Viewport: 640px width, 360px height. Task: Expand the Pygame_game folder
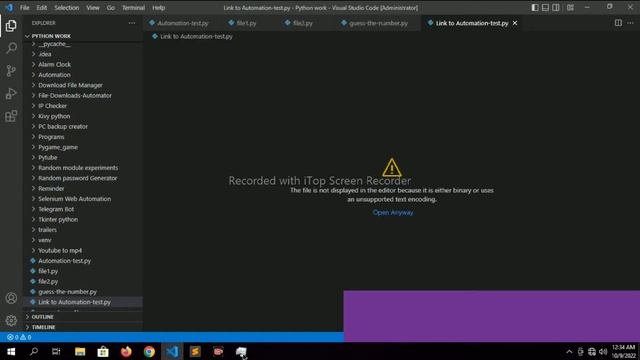[x=58, y=147]
